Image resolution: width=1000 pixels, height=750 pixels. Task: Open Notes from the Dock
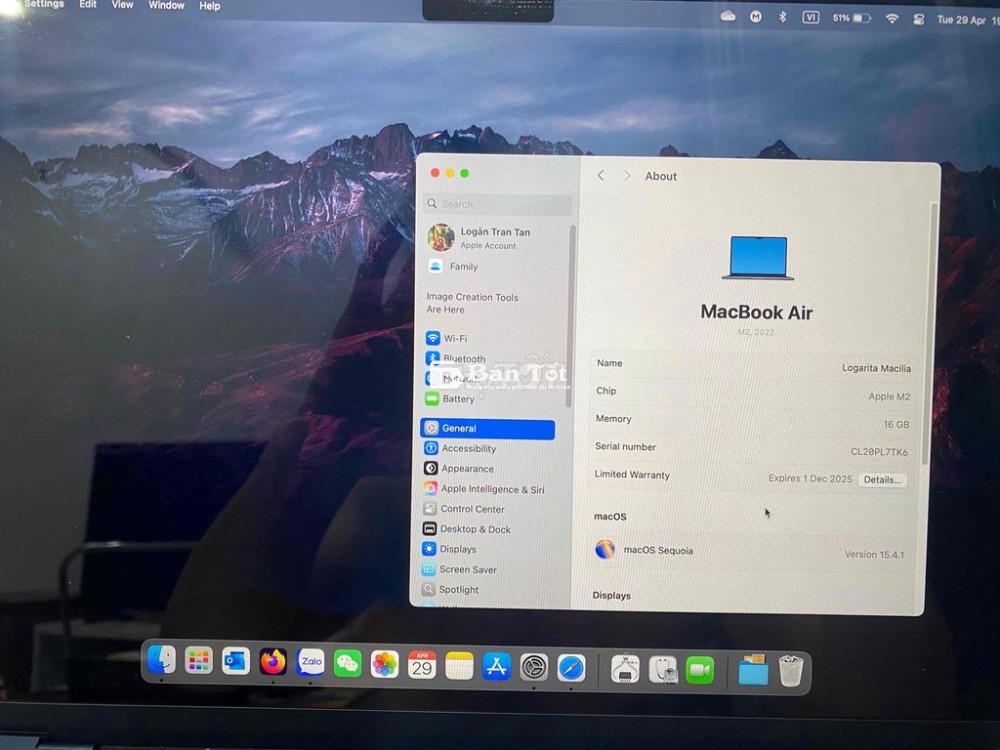click(459, 666)
